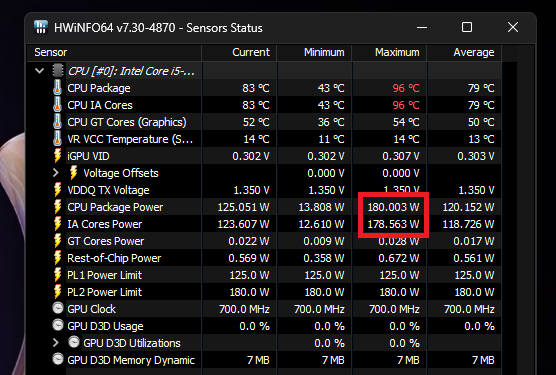Click the circular icon beside GPU D3D Usage
This screenshot has height=375, width=556.
tap(58, 325)
